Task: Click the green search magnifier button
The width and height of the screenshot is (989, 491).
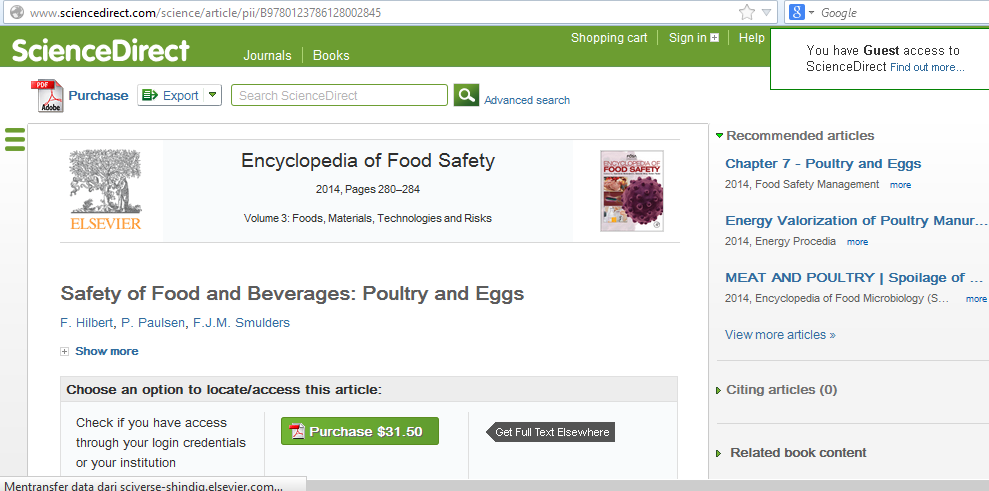Action: click(466, 95)
